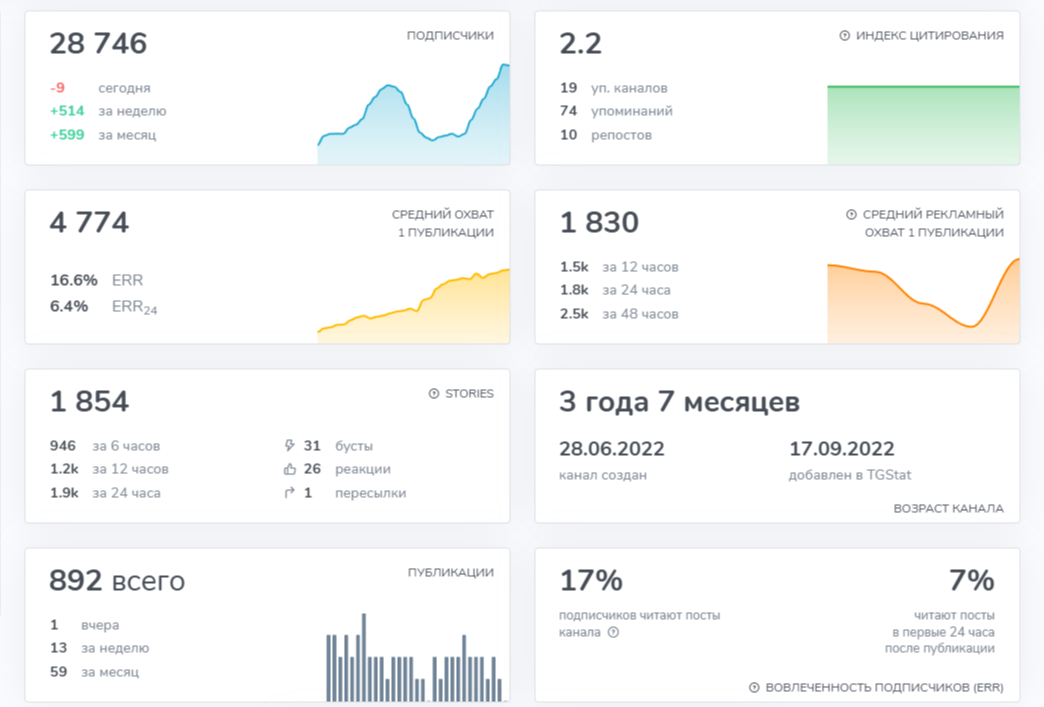The width and height of the screenshot is (1044, 707).
Task: Click the lightning icon for бусты
Action: 290,446
